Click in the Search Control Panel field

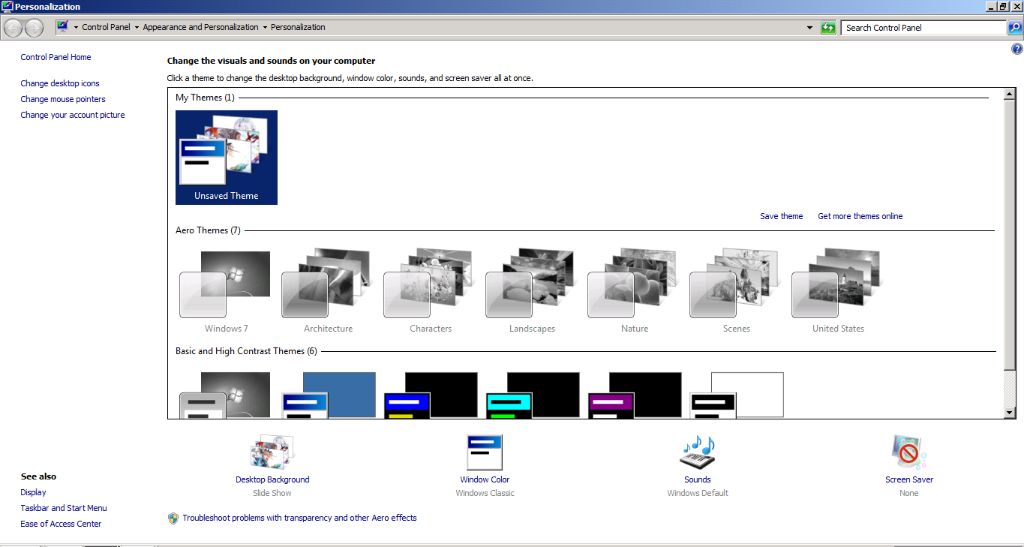tap(924, 27)
